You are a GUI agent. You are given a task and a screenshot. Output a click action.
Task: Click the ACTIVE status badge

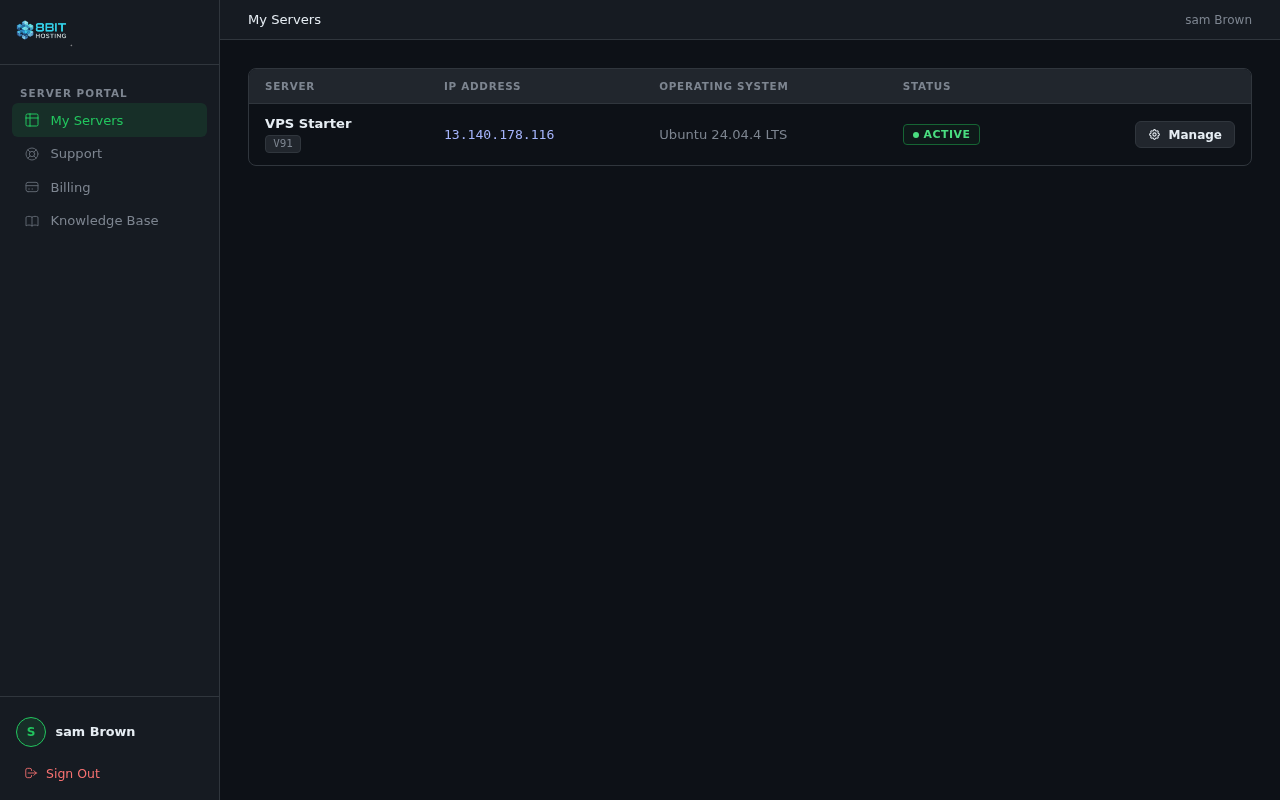pos(941,135)
